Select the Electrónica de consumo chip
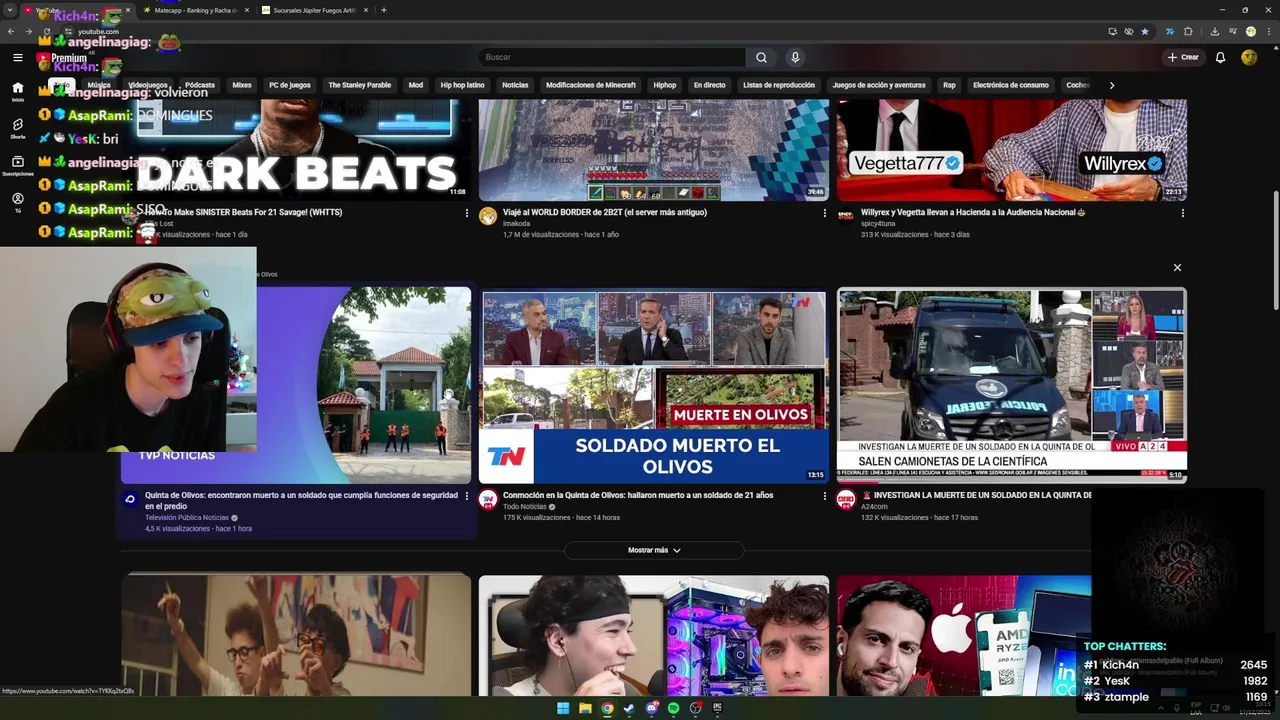The height and width of the screenshot is (720, 1280). pos(1011,85)
